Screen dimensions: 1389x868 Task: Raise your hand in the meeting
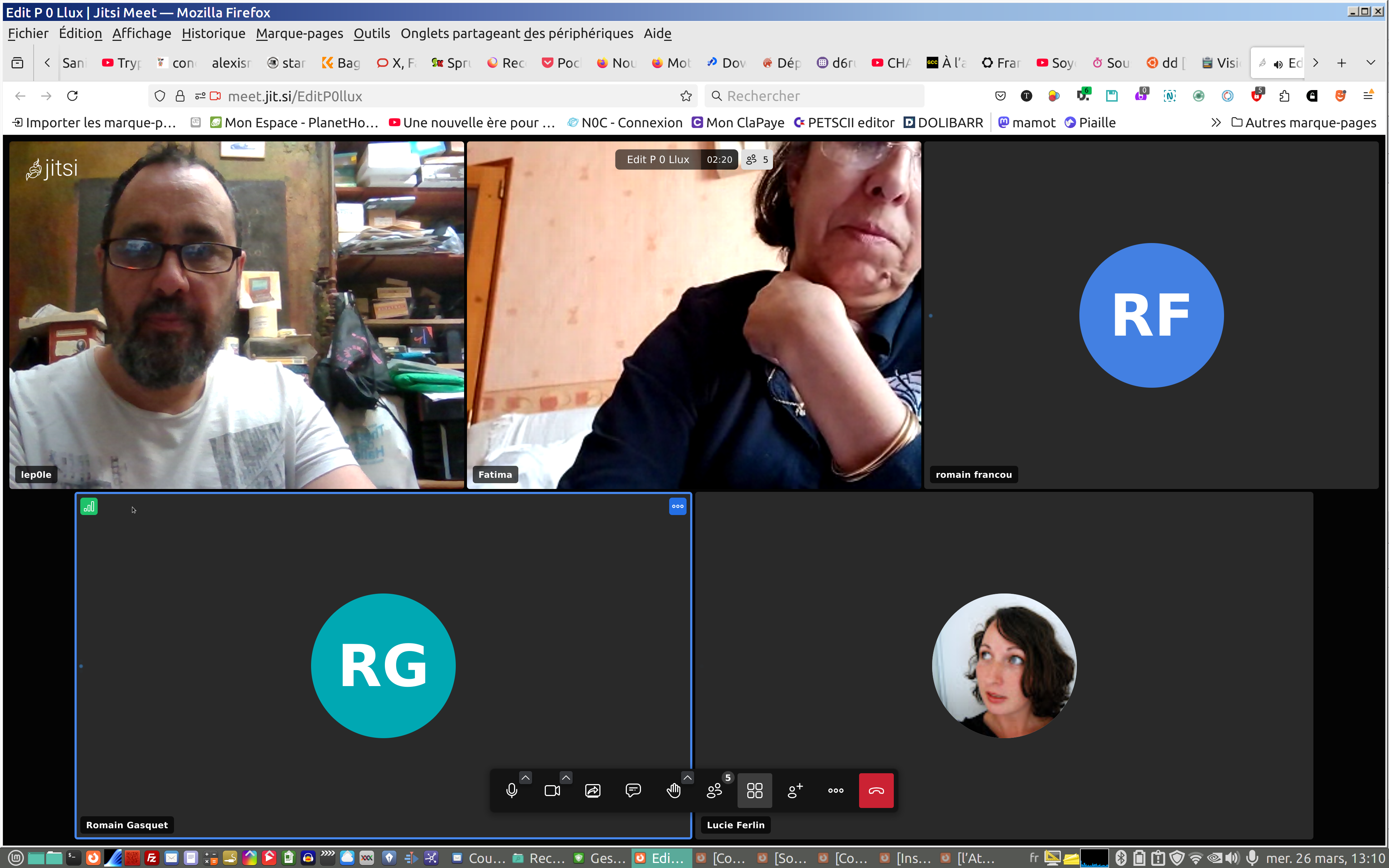click(673, 791)
